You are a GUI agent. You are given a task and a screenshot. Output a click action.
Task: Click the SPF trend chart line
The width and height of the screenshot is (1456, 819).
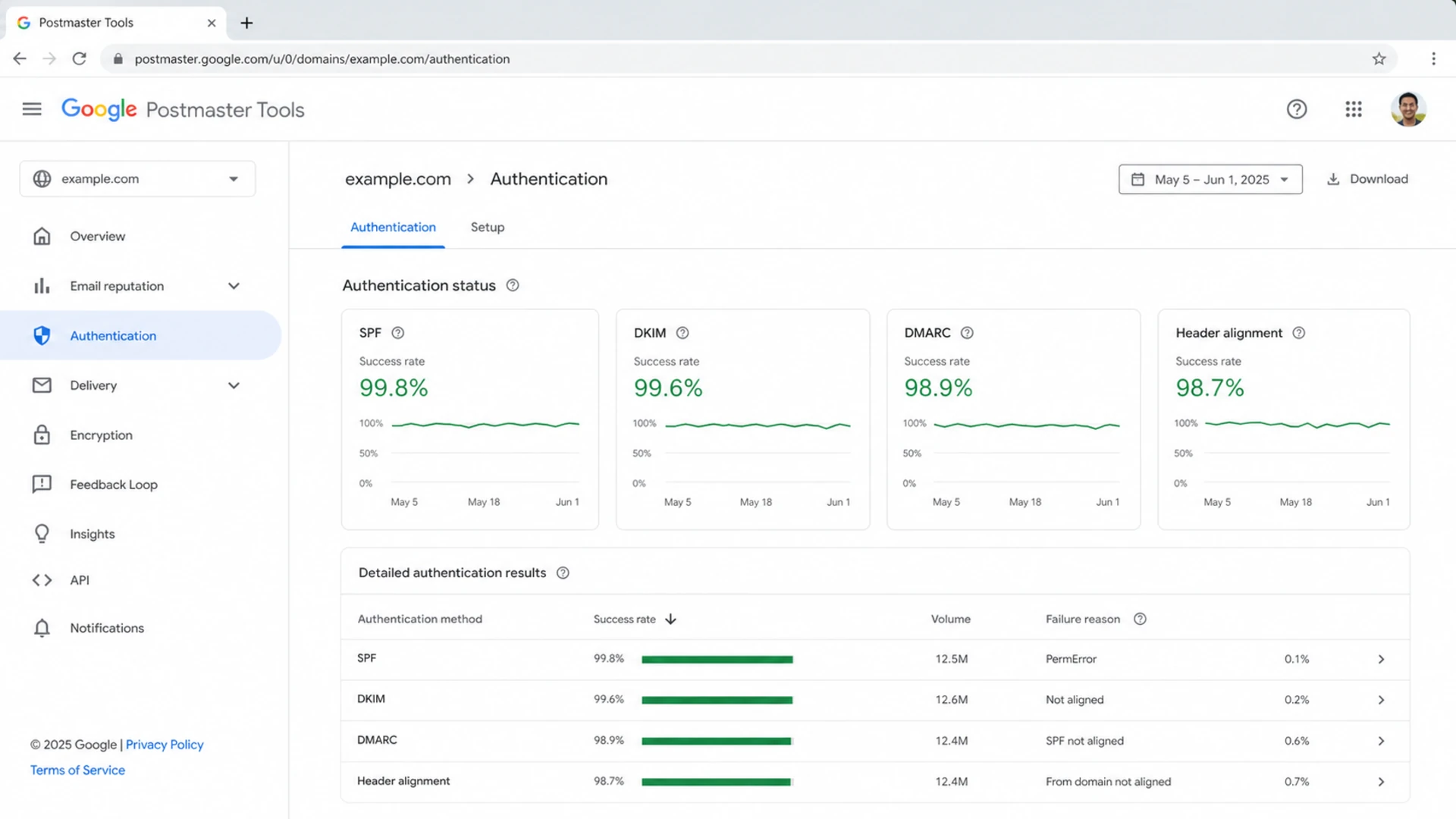485,425
